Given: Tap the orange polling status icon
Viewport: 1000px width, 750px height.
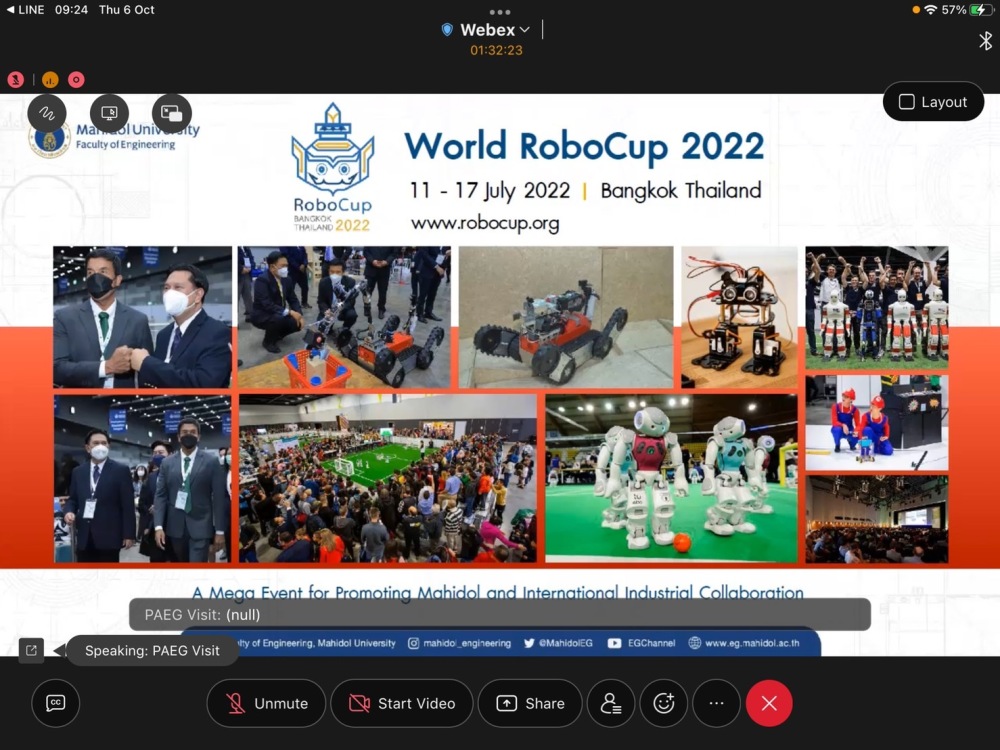Looking at the screenshot, I should pos(50,80).
